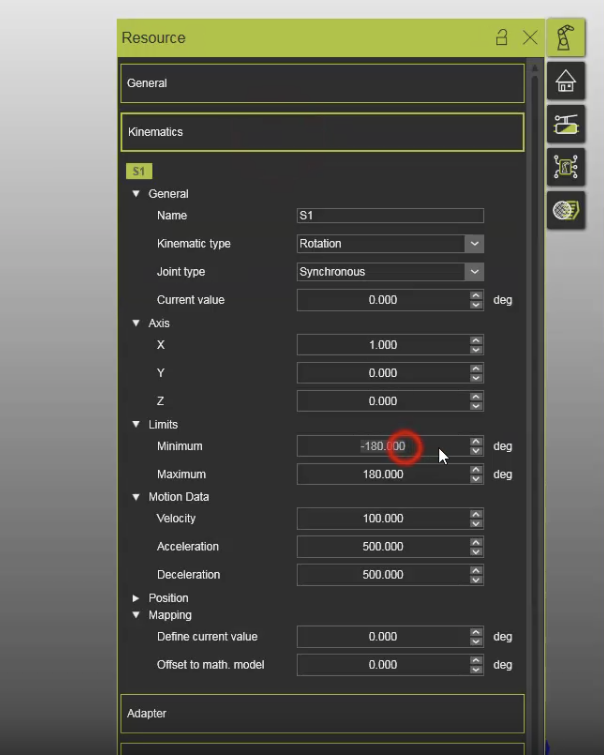
Task: Click the Name text field
Action: click(390, 216)
